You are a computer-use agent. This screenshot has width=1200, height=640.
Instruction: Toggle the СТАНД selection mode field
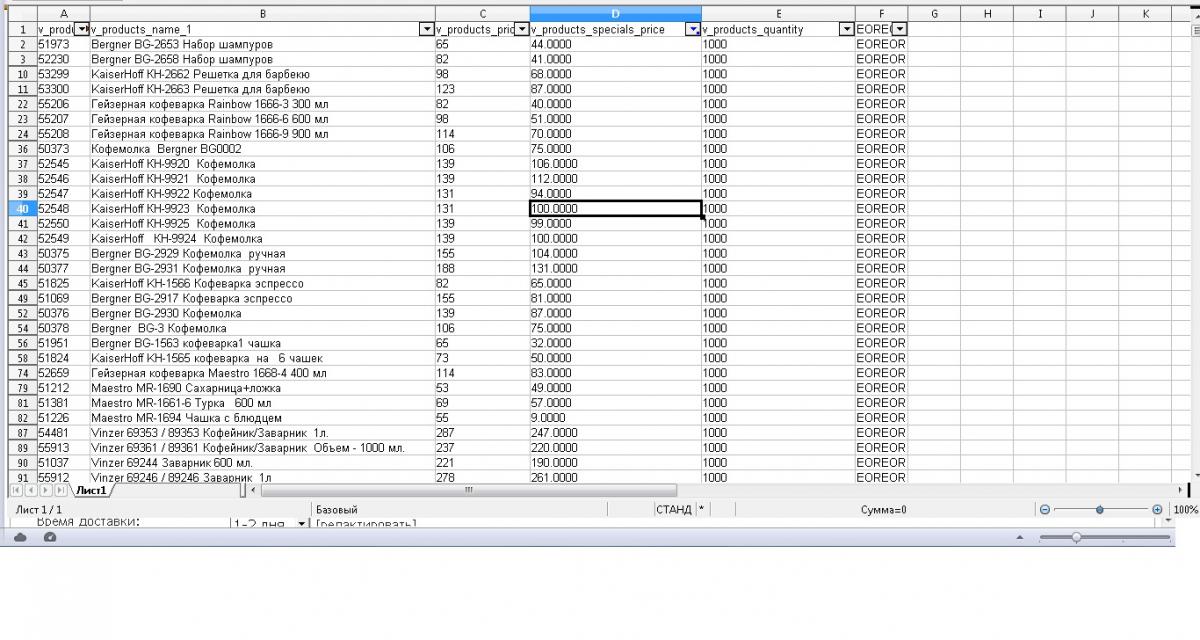pos(674,510)
